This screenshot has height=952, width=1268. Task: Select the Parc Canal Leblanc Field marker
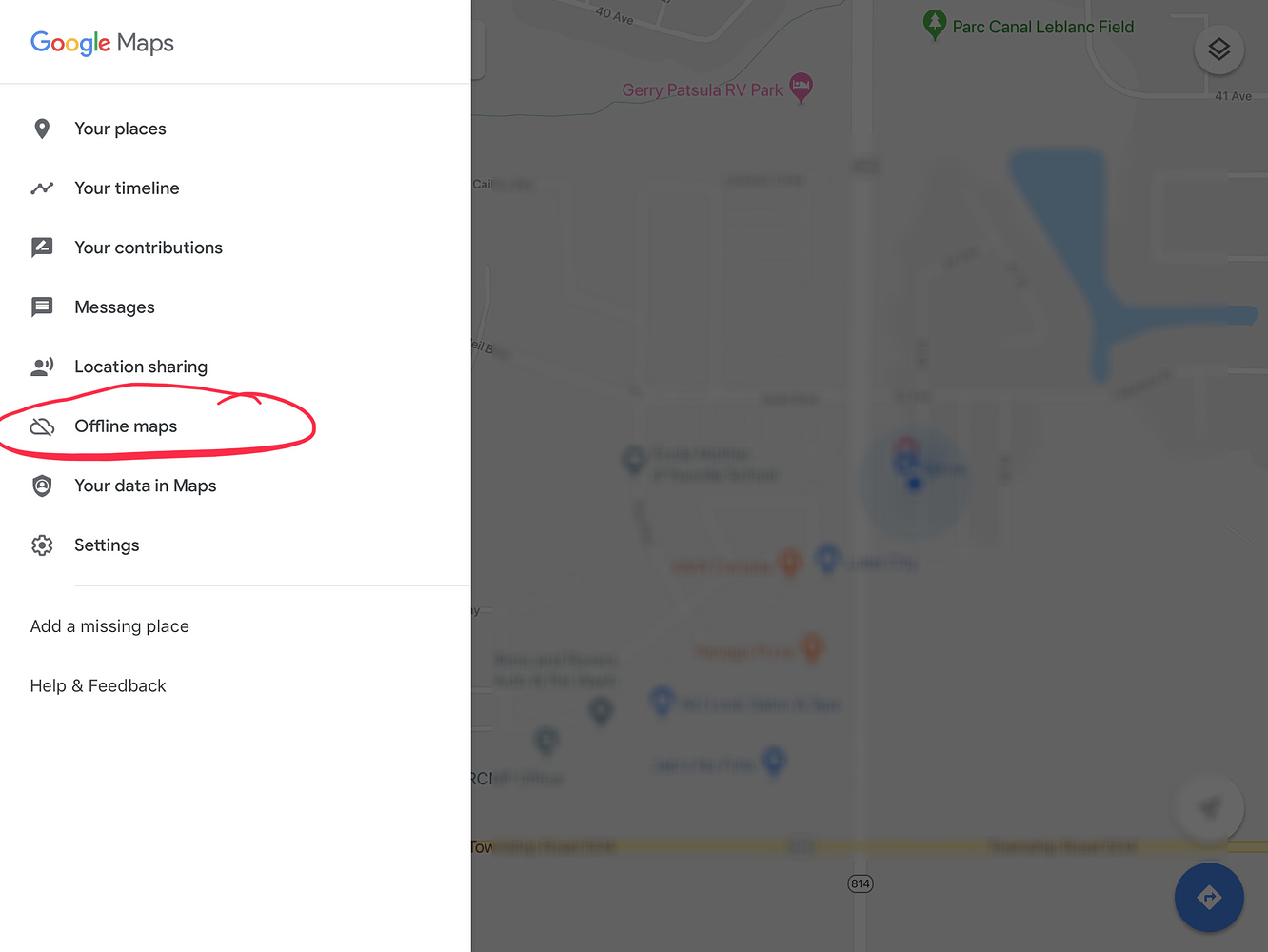click(x=933, y=25)
